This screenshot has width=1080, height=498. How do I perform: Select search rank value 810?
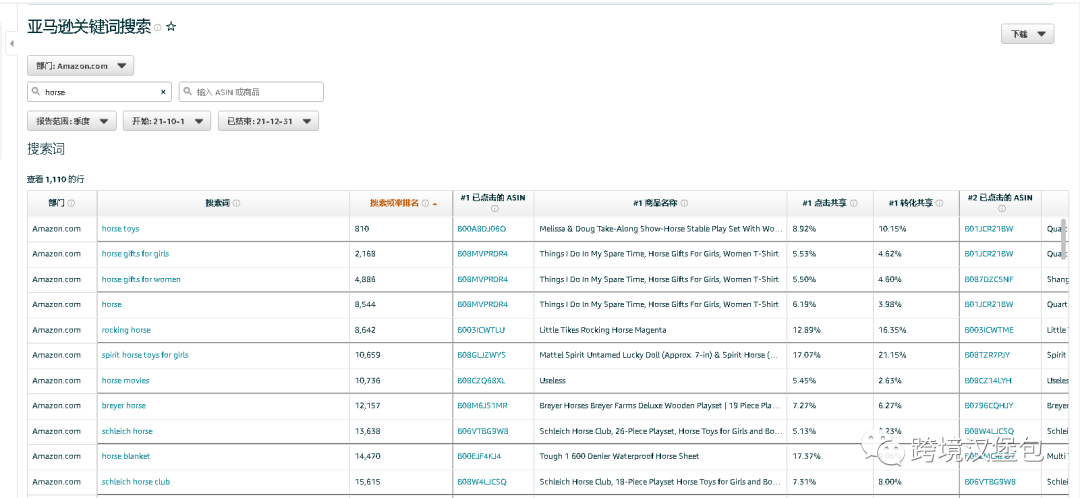362,229
